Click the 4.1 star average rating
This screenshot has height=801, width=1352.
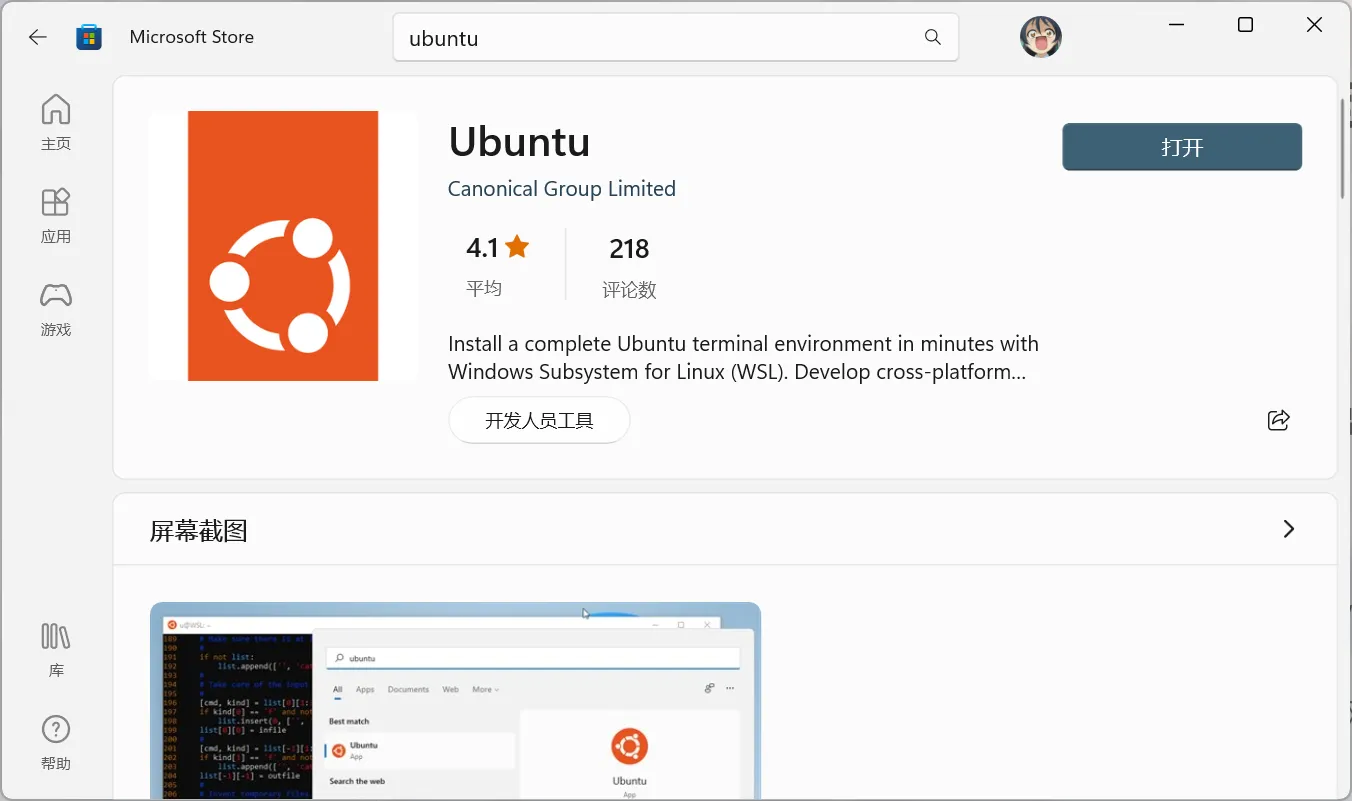point(497,264)
